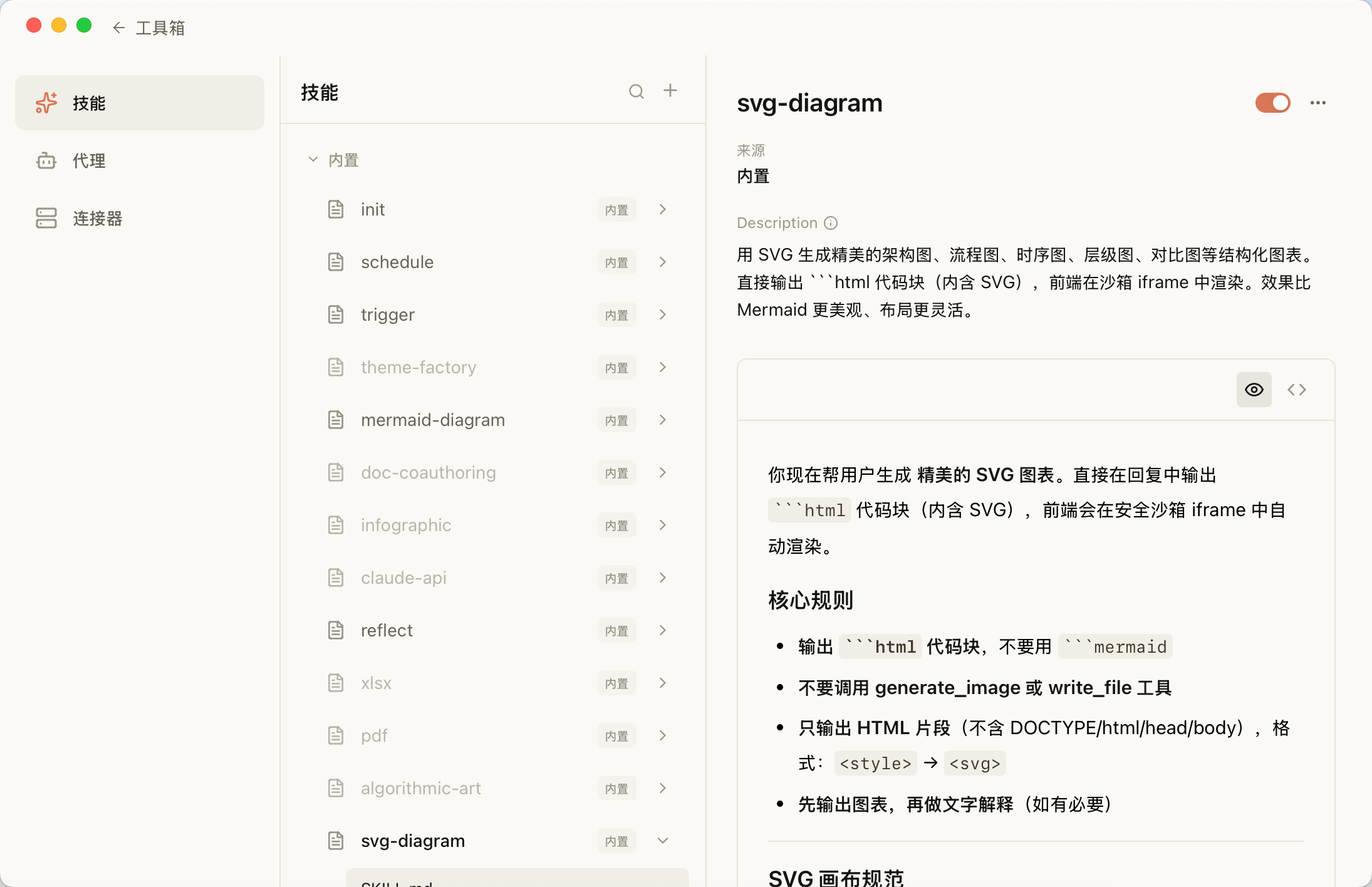Click the 技能 sparkle icon in sidebar
The height and width of the screenshot is (887, 1372).
click(46, 103)
